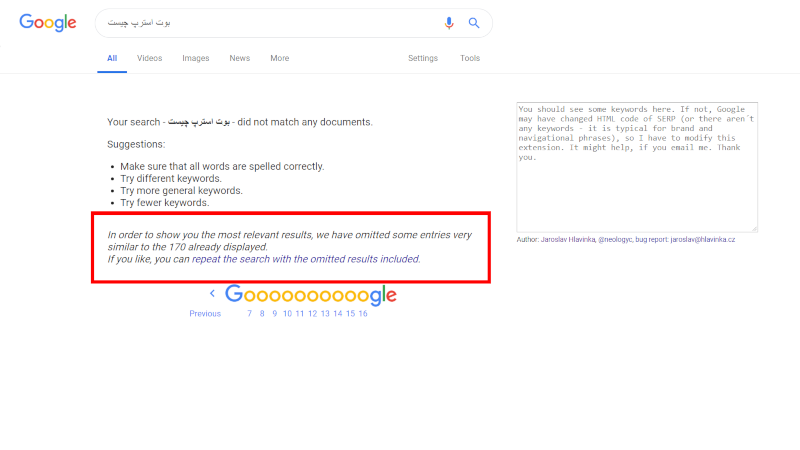The width and height of the screenshot is (800, 450).
Task: Go to results page 15
Action: point(350,314)
